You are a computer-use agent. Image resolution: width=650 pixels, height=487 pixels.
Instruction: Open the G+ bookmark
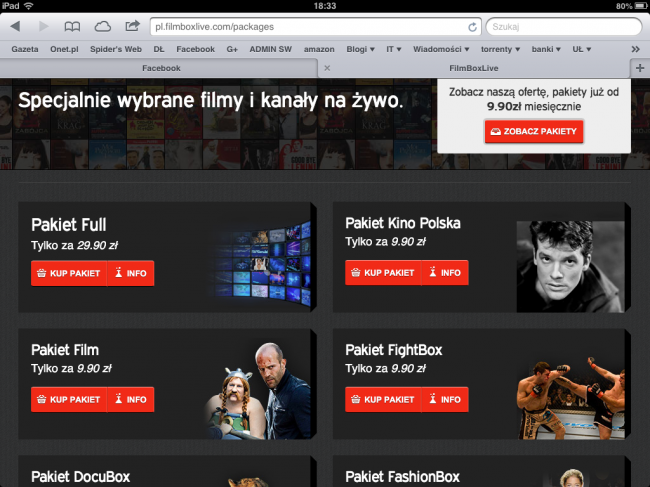(232, 49)
